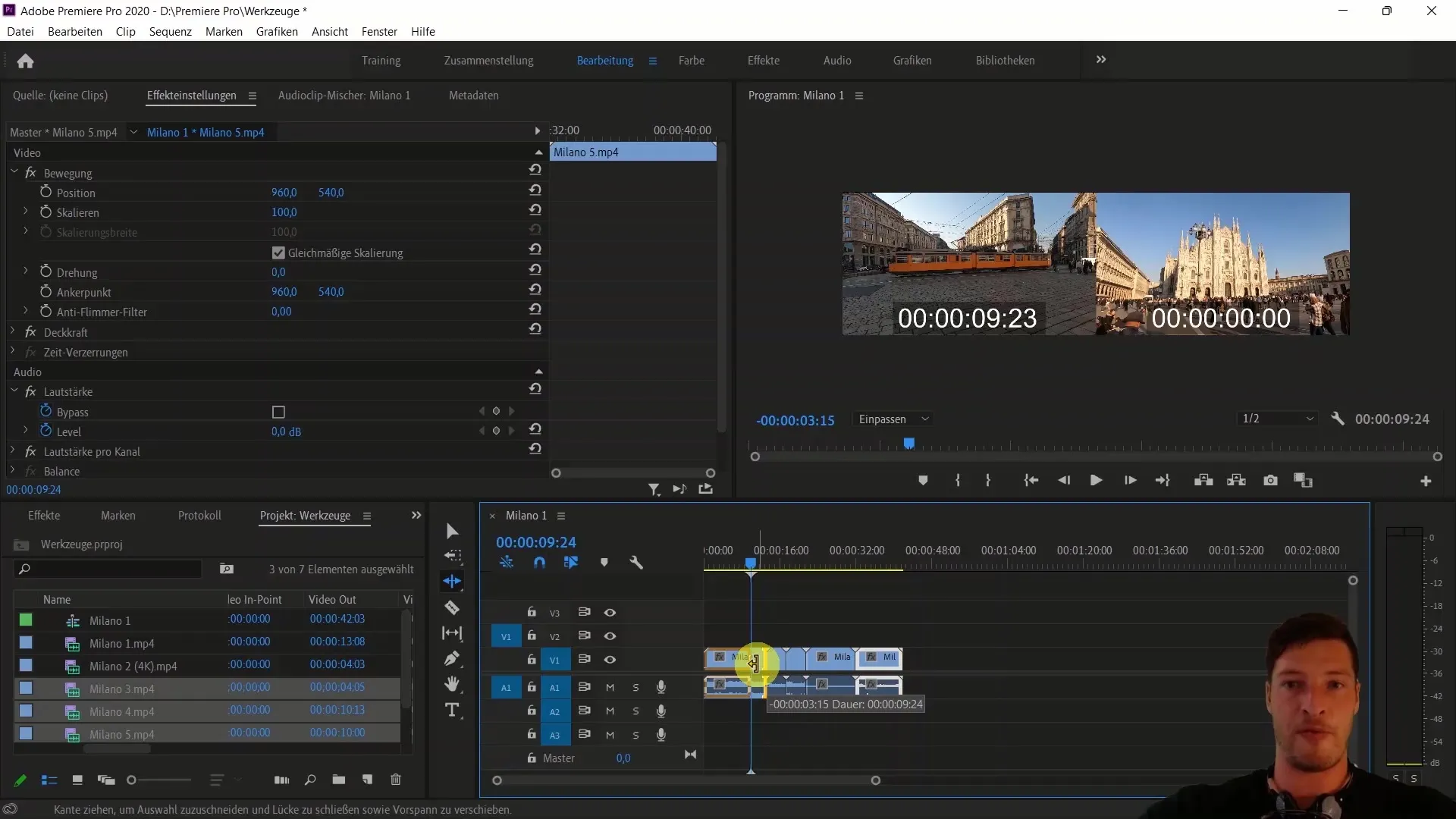Select the Pen tool

tap(452, 658)
